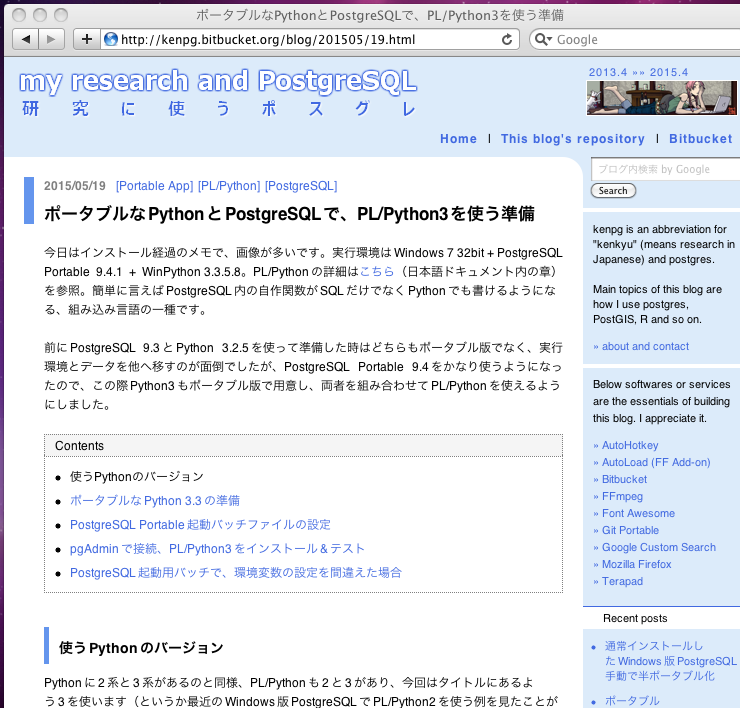Click the blog title my research and PostgreSQL
This screenshot has height=708, width=740.
[x=218, y=81]
